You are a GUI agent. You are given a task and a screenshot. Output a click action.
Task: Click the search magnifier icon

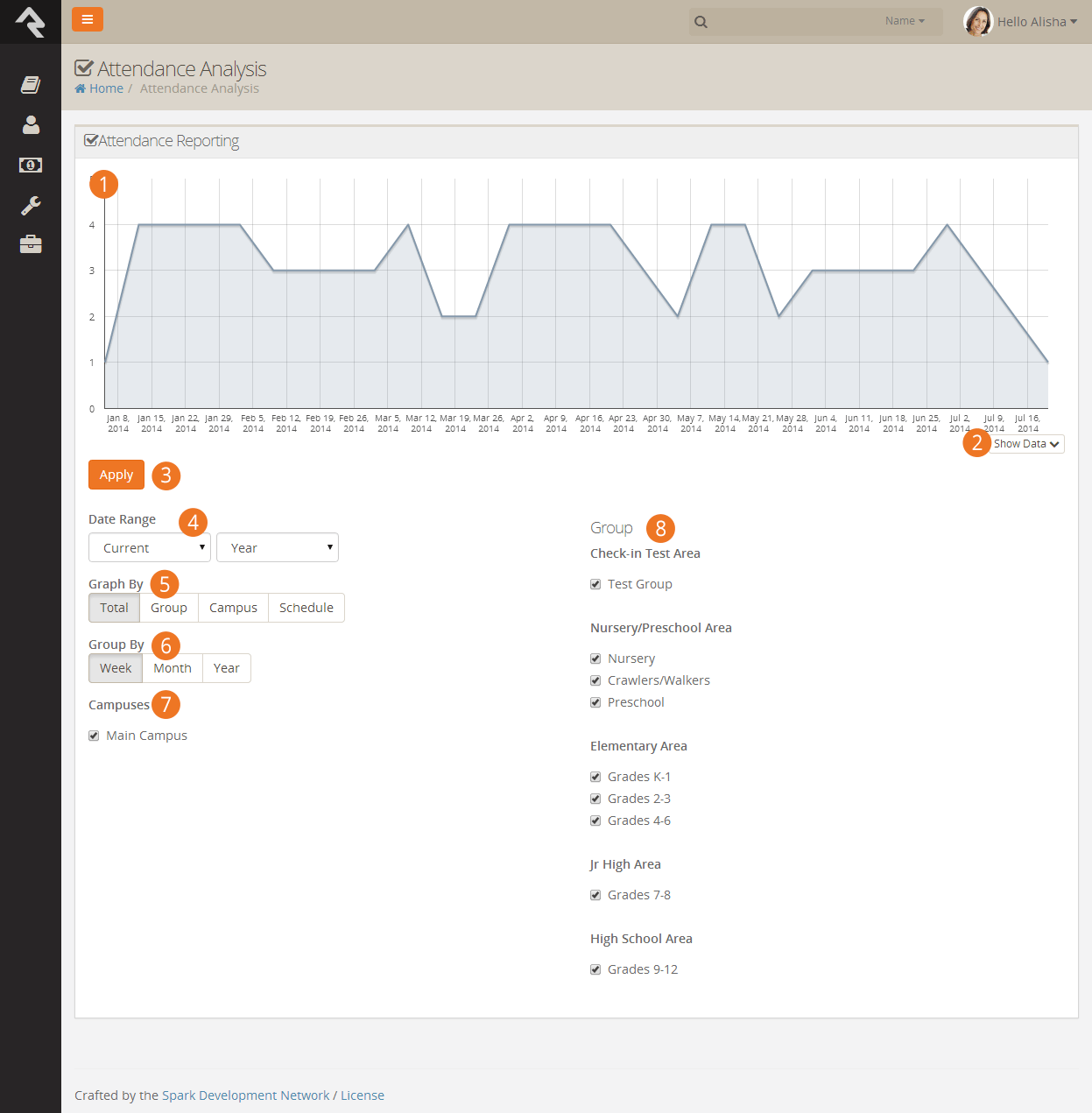701,22
